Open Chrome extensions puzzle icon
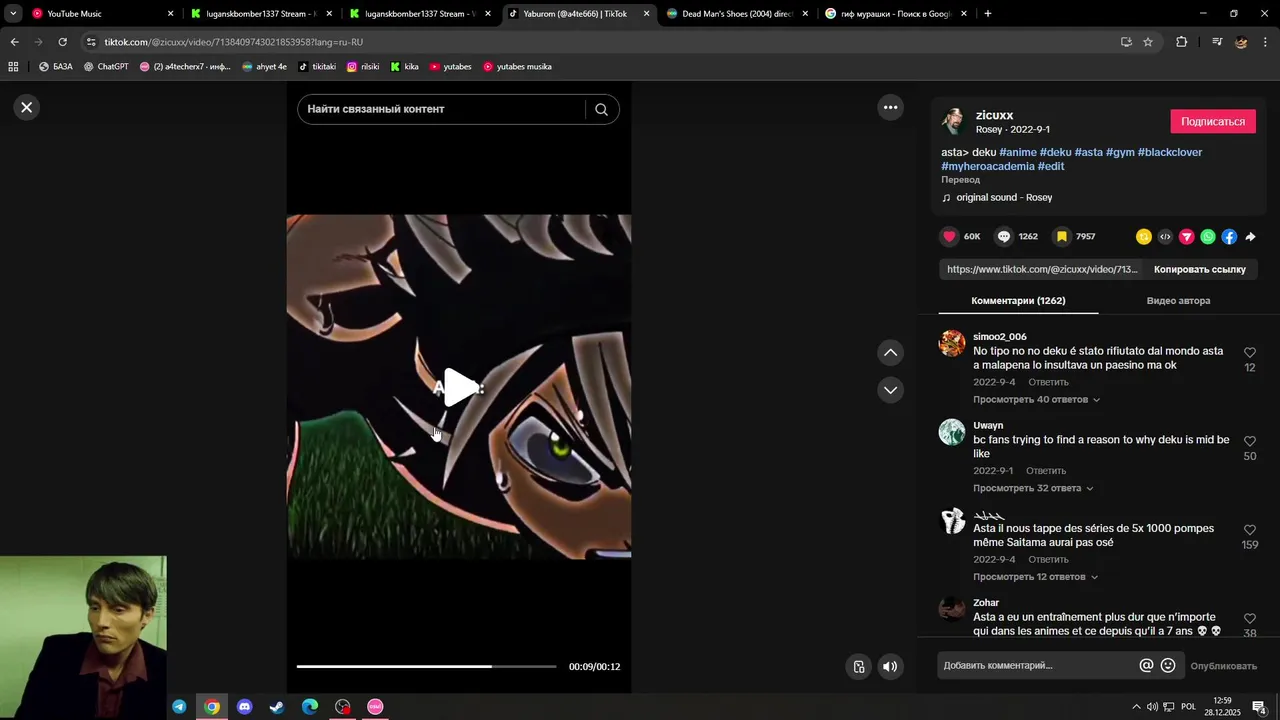 (1181, 42)
